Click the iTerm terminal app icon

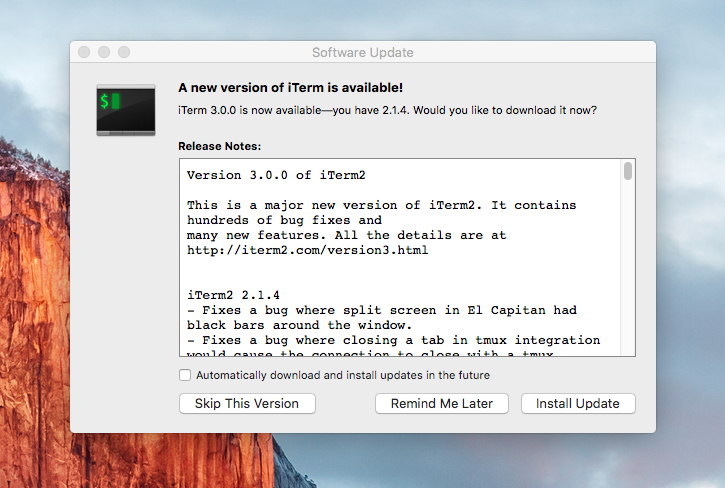(125, 109)
